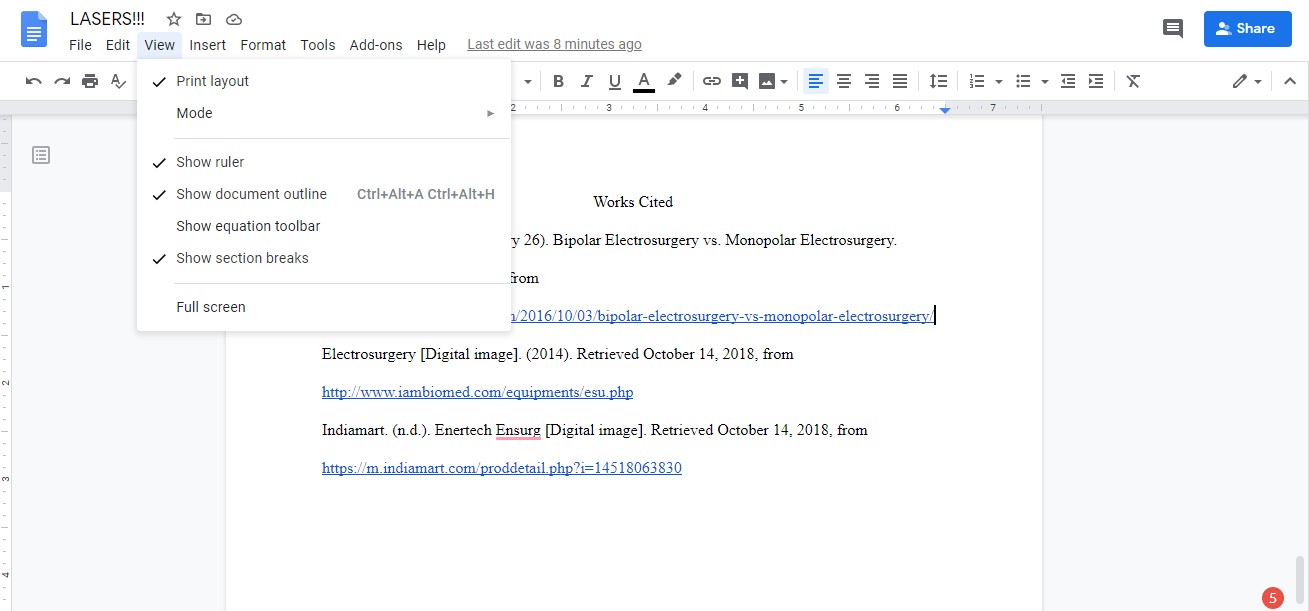This screenshot has width=1309, height=611.
Task: Disable Show section breaks
Action: coord(242,258)
